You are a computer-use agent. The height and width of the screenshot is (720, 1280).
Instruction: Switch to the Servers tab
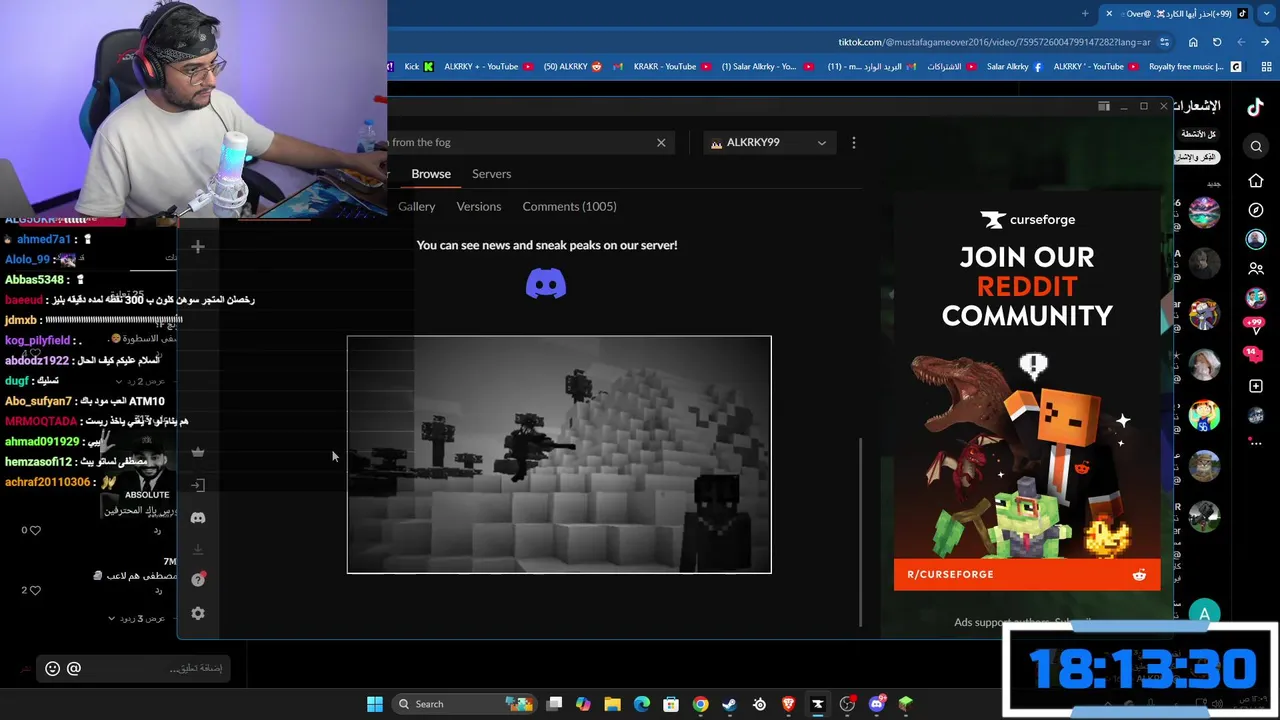(491, 174)
